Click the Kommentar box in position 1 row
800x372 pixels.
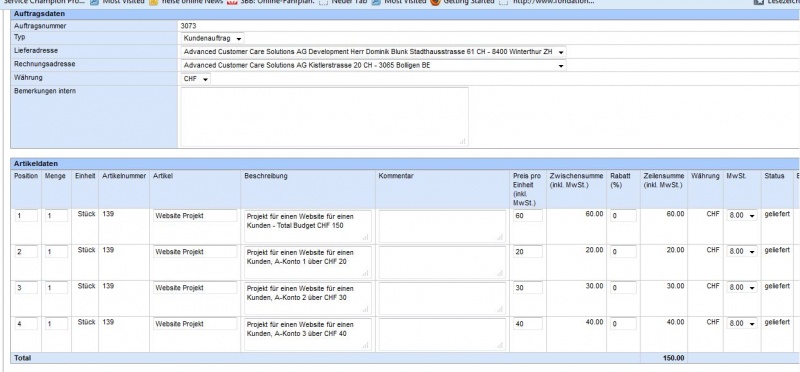442,226
